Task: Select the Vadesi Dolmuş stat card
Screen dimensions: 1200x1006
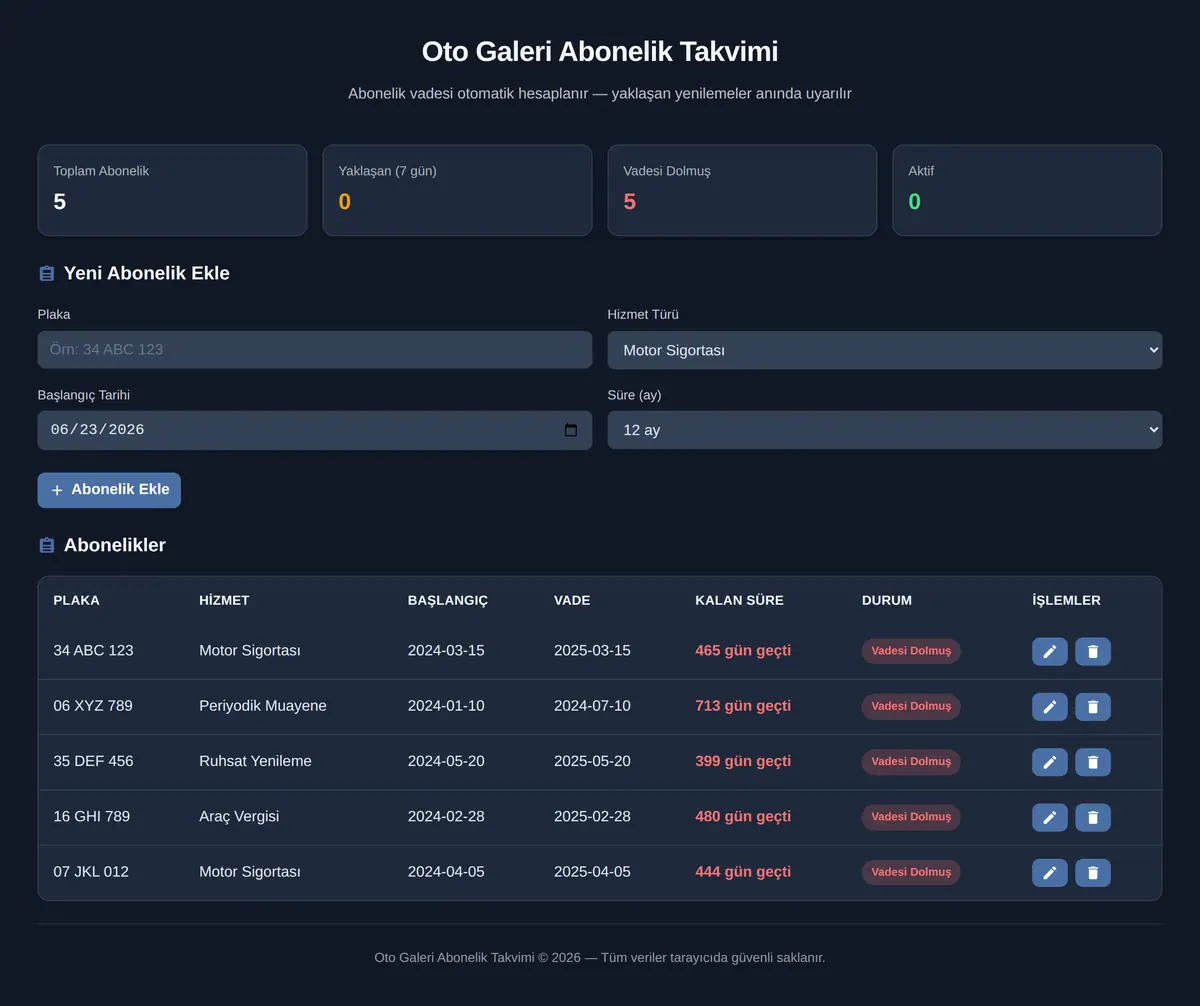Action: coord(742,190)
